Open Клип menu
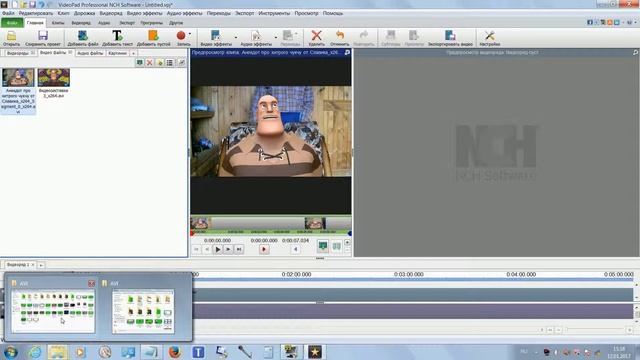This screenshot has width=640, height=360. coord(63,13)
